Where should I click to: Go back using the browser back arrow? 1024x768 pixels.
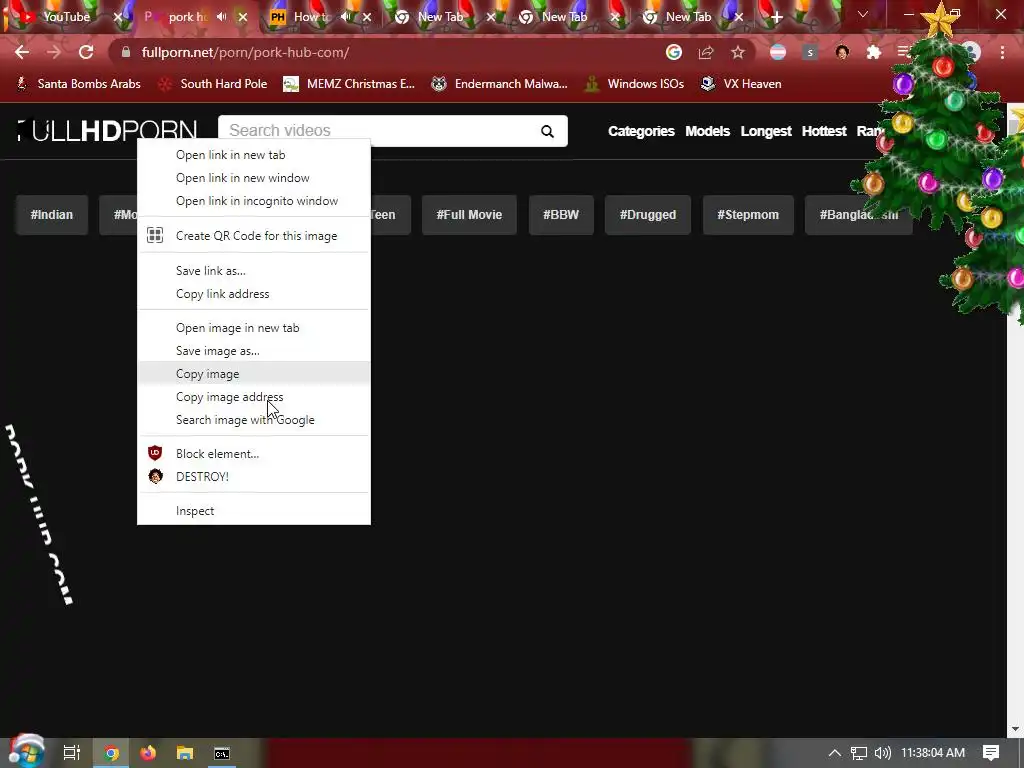[x=22, y=52]
